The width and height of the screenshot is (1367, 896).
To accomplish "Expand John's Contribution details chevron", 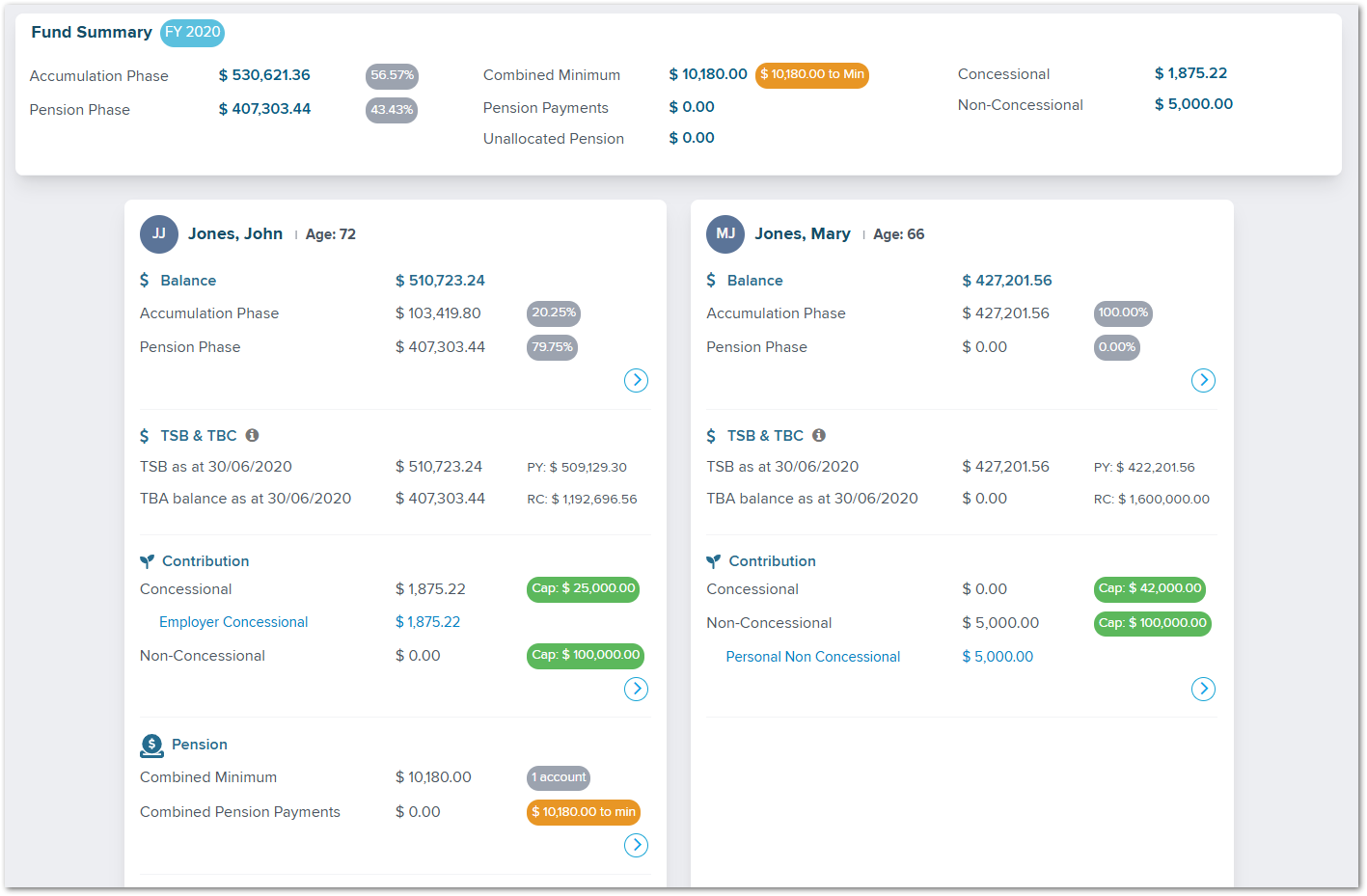I will 636,689.
